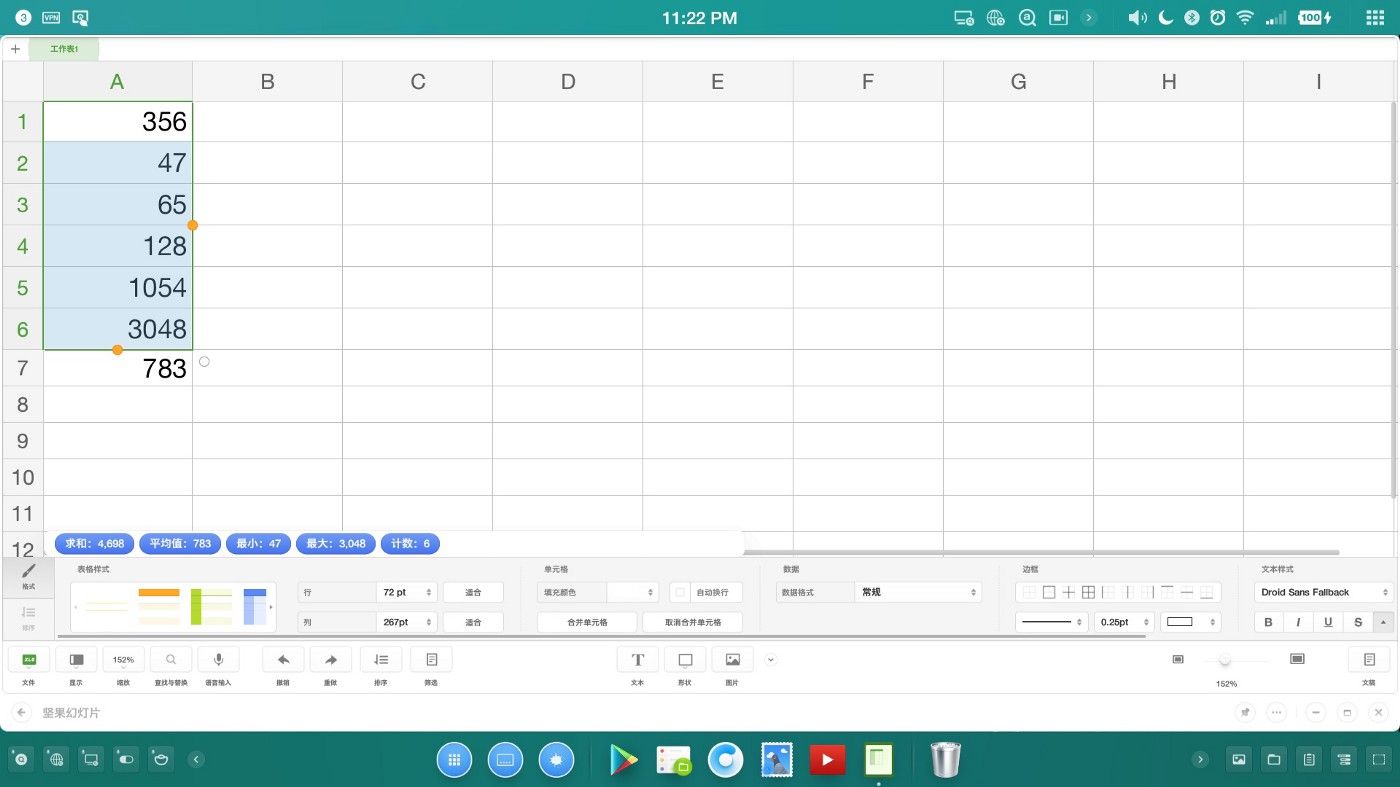Insert a shape using 形状 icon
This screenshot has height=787, width=1400.
click(685, 660)
